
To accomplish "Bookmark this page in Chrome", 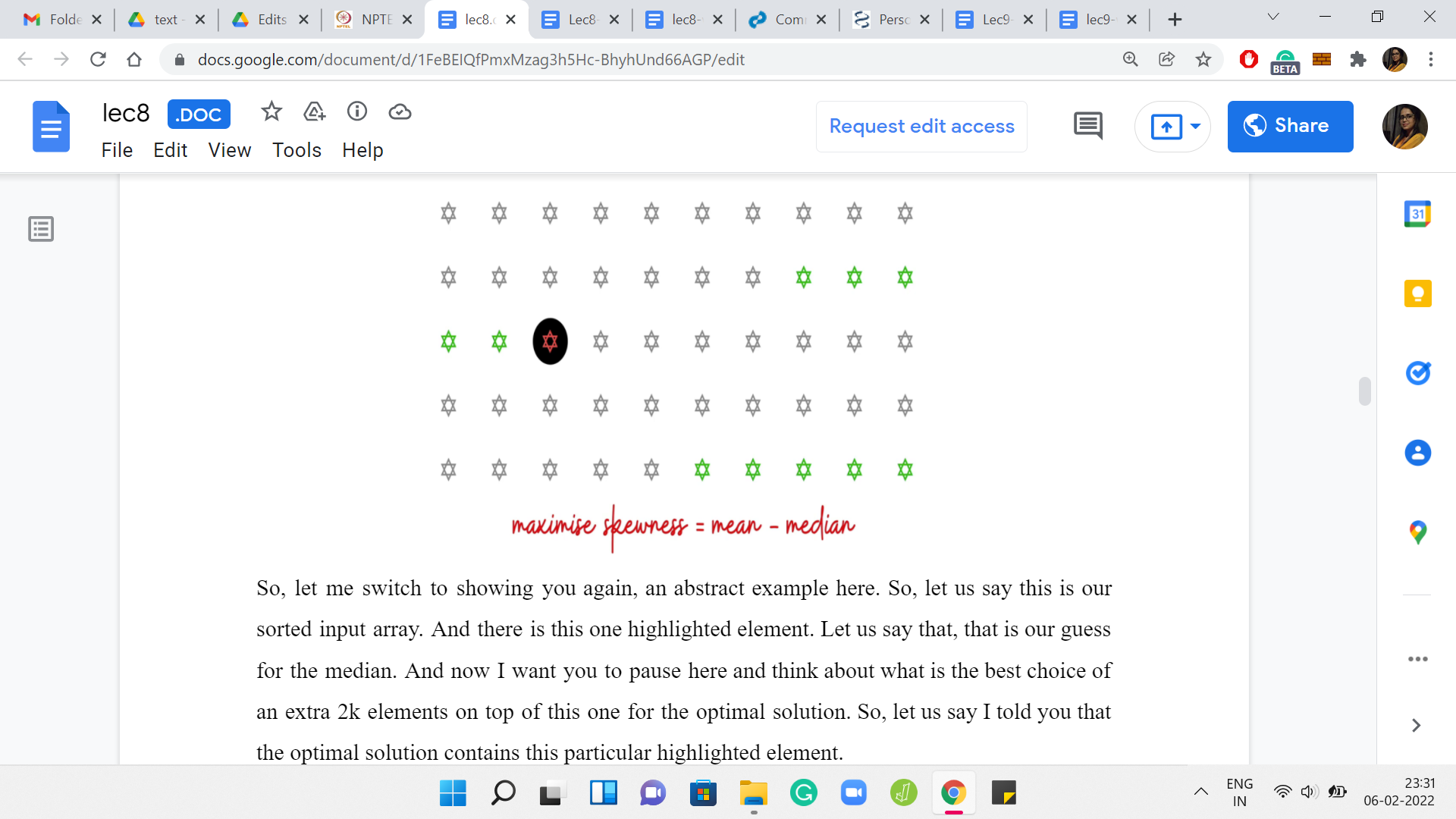I will (x=1203, y=59).
